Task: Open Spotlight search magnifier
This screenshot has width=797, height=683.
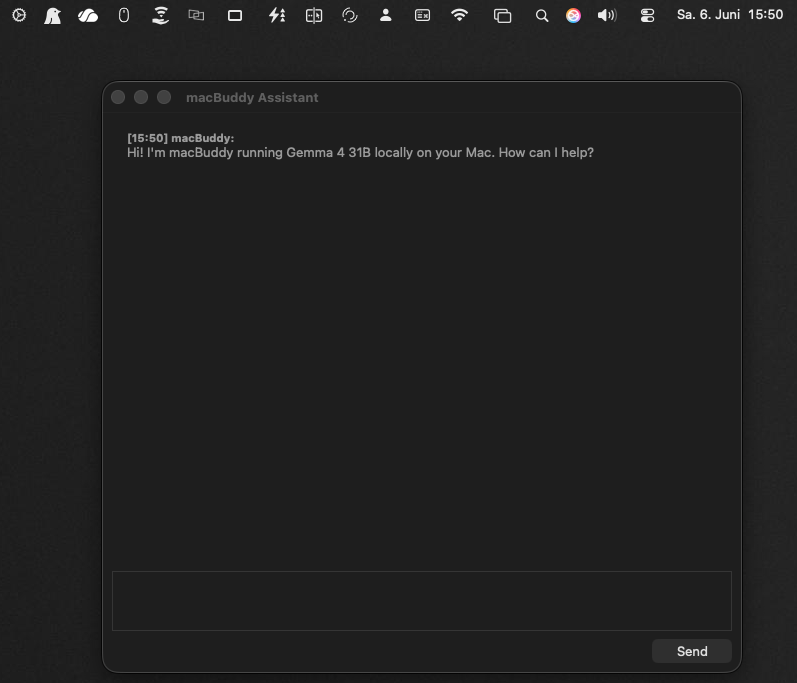Action: coord(542,16)
